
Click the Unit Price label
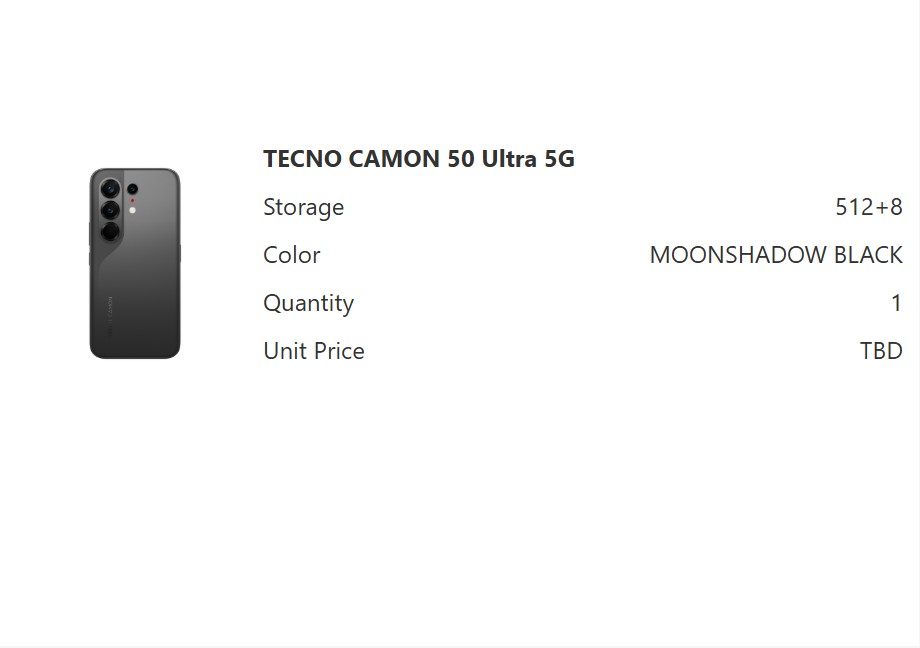tap(313, 351)
